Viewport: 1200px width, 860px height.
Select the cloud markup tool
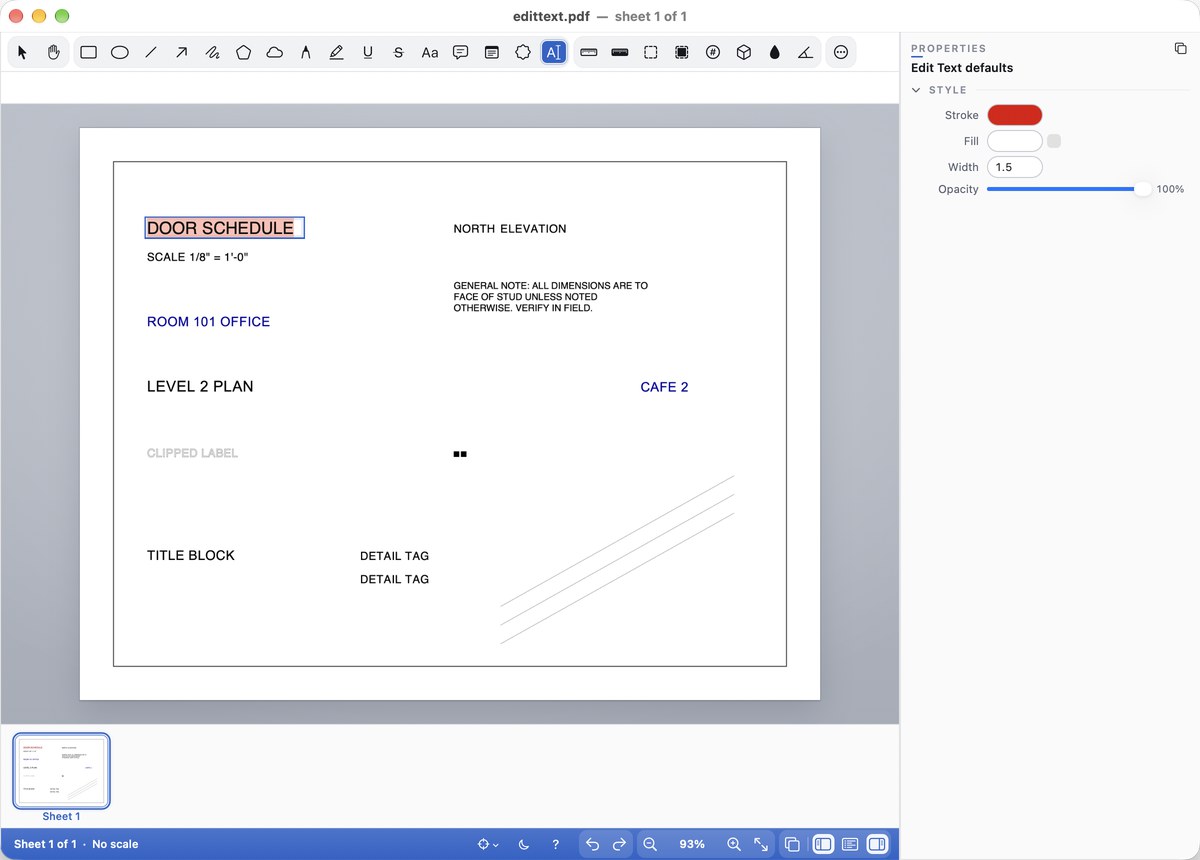274,53
